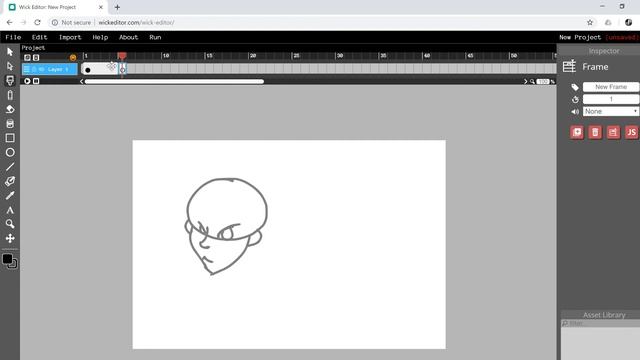640x360 pixels.
Task: Click the timeline horizontal scrollbar
Action: [174, 82]
